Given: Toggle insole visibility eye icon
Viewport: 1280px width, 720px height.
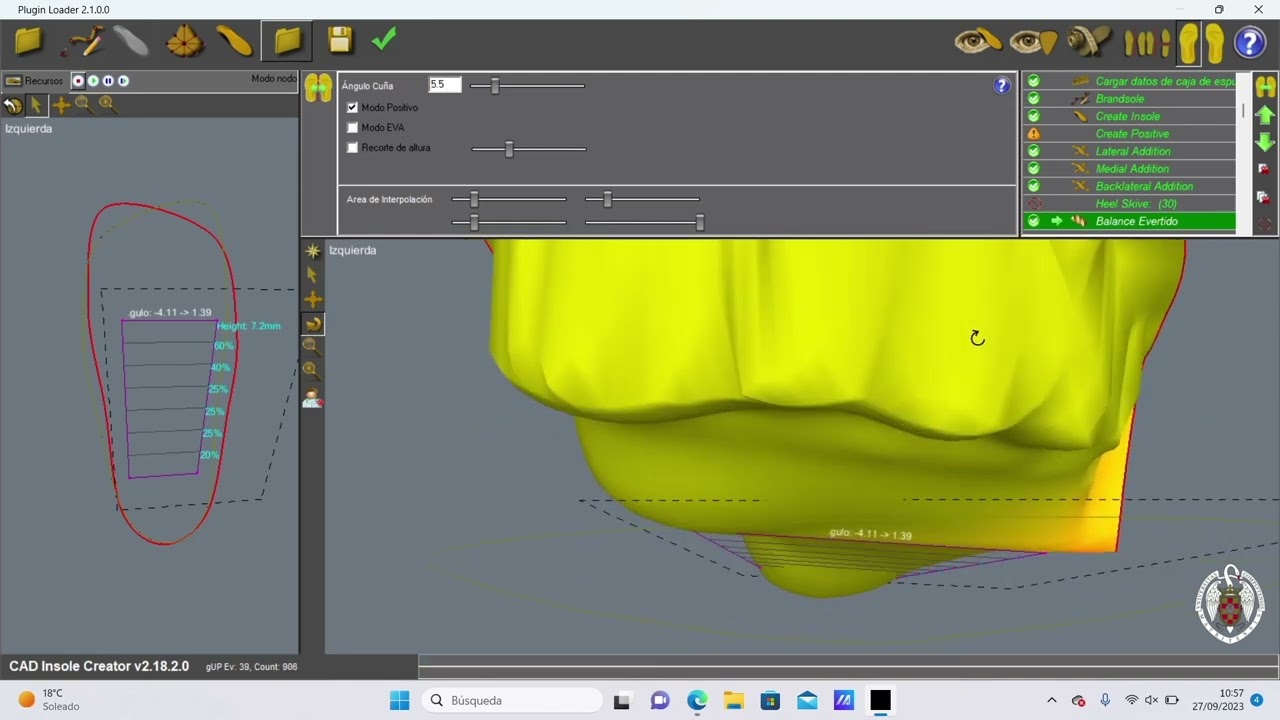Looking at the screenshot, I should [x=977, y=42].
